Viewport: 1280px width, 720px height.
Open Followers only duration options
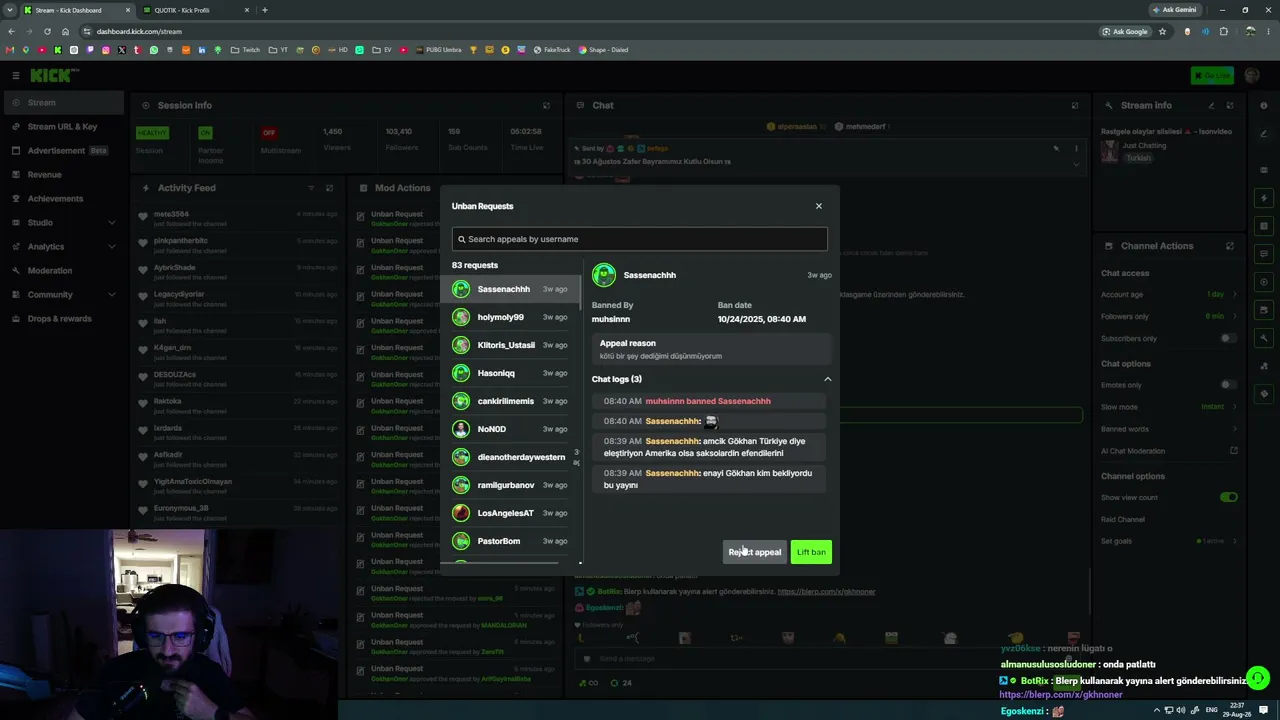click(1169, 317)
